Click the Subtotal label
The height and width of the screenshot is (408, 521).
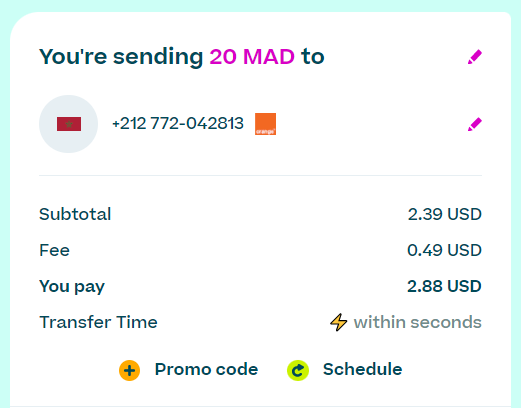(x=75, y=214)
